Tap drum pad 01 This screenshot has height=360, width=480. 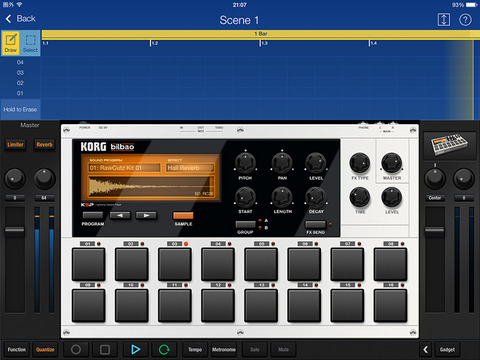89,264
